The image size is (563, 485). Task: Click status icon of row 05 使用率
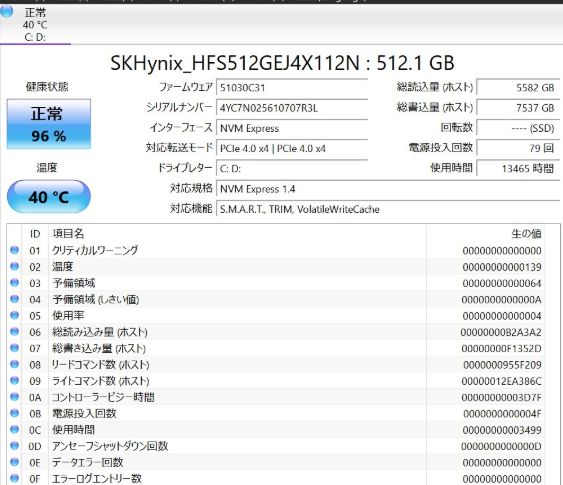click(x=14, y=315)
